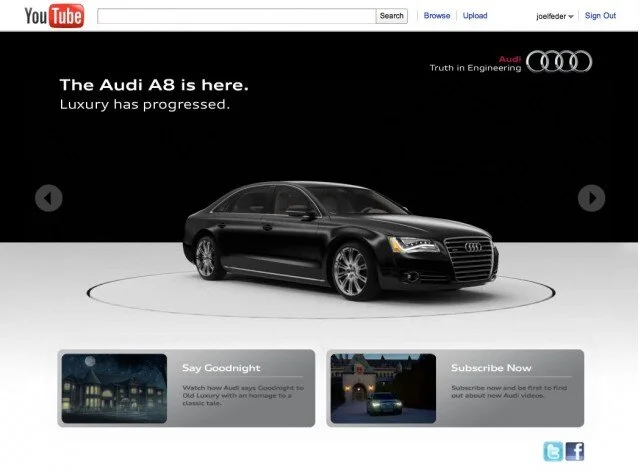Open the Subscribe Now car thumbnail
The height and width of the screenshot is (472, 640).
tap(383, 388)
